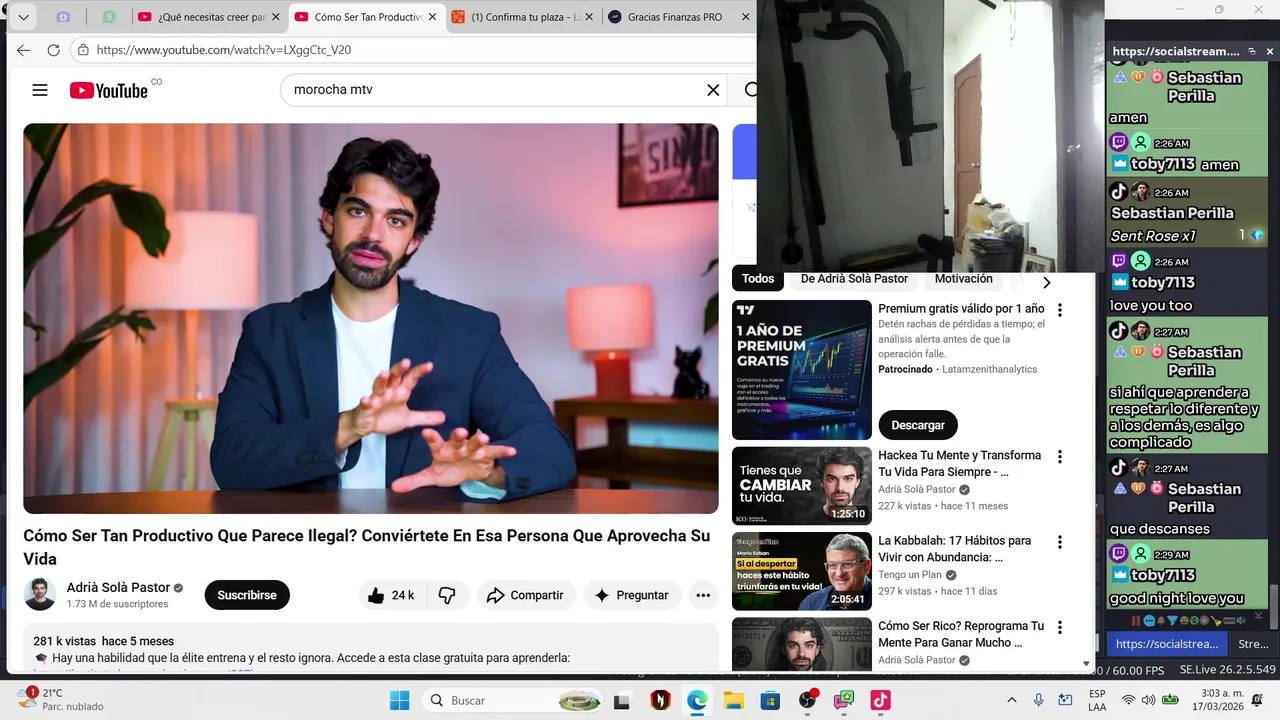Click the taskbar Buscar search box
The width and height of the screenshot is (1280, 720).
click(513, 700)
